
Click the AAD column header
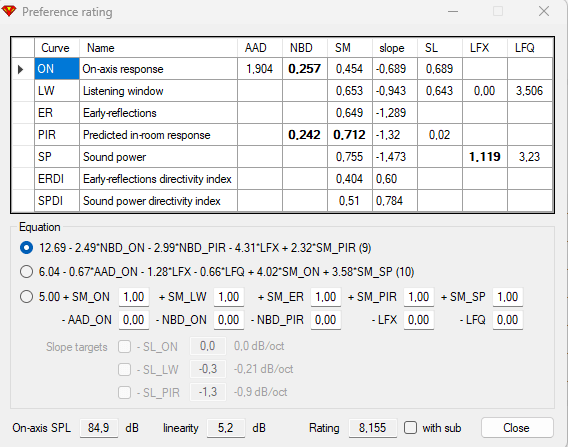tap(260, 48)
